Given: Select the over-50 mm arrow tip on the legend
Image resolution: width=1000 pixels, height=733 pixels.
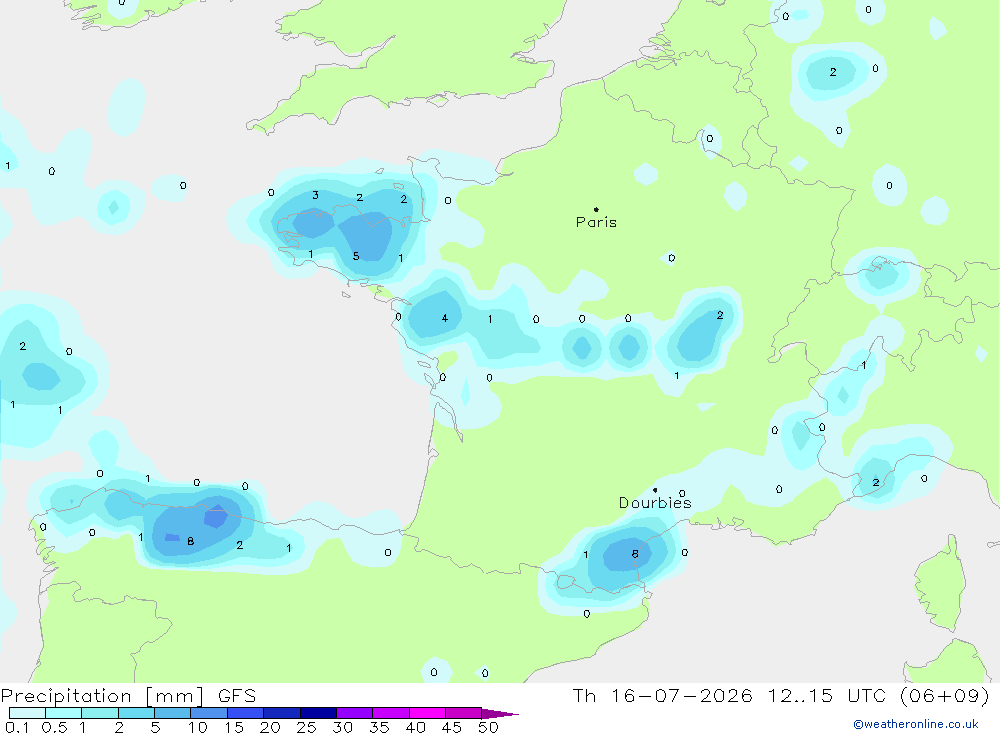Looking at the screenshot, I should pos(501,714).
